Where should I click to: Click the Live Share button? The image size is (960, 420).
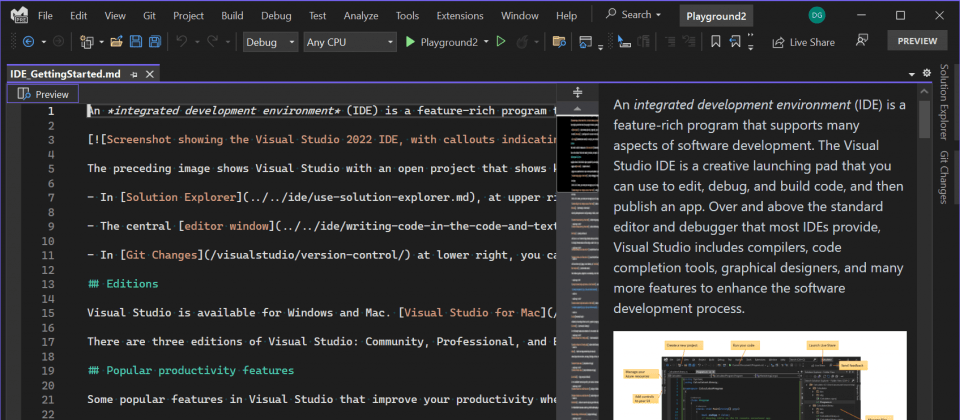click(803, 42)
